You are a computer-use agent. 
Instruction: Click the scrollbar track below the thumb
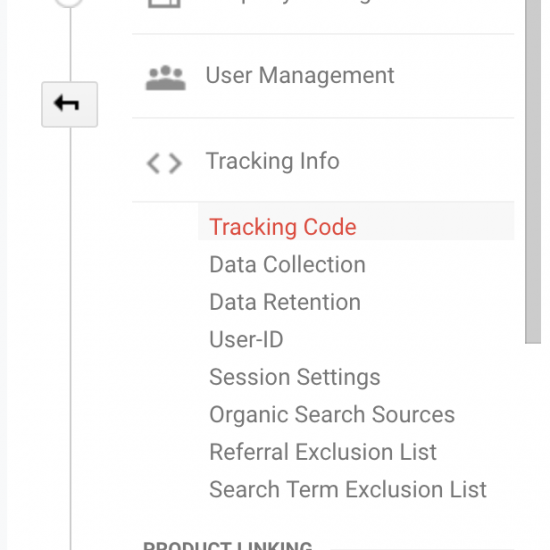coord(533,446)
